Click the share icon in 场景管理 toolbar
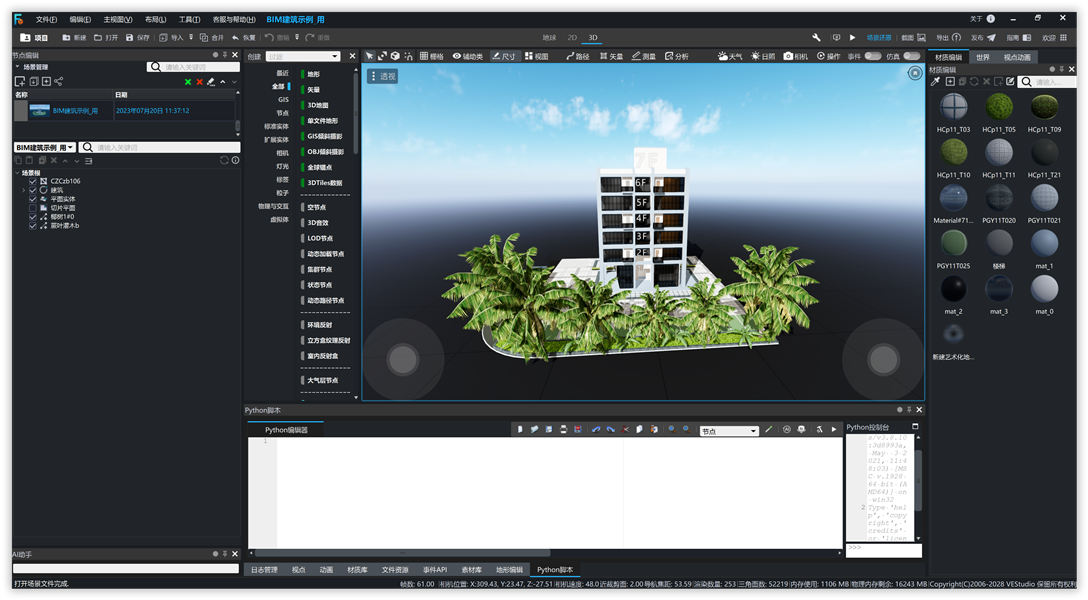The image size is (1088, 600). pyautogui.click(x=58, y=82)
